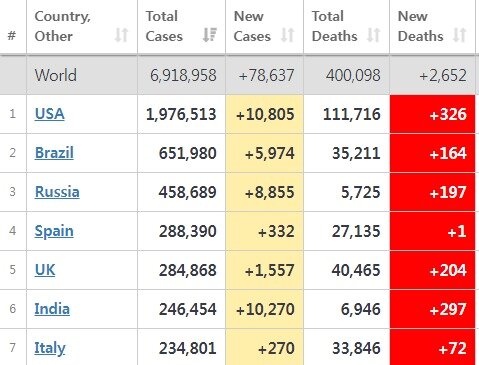Screen dimensions: 479x365
Task: Sort by Country, Other column arrows
Action: [121, 35]
